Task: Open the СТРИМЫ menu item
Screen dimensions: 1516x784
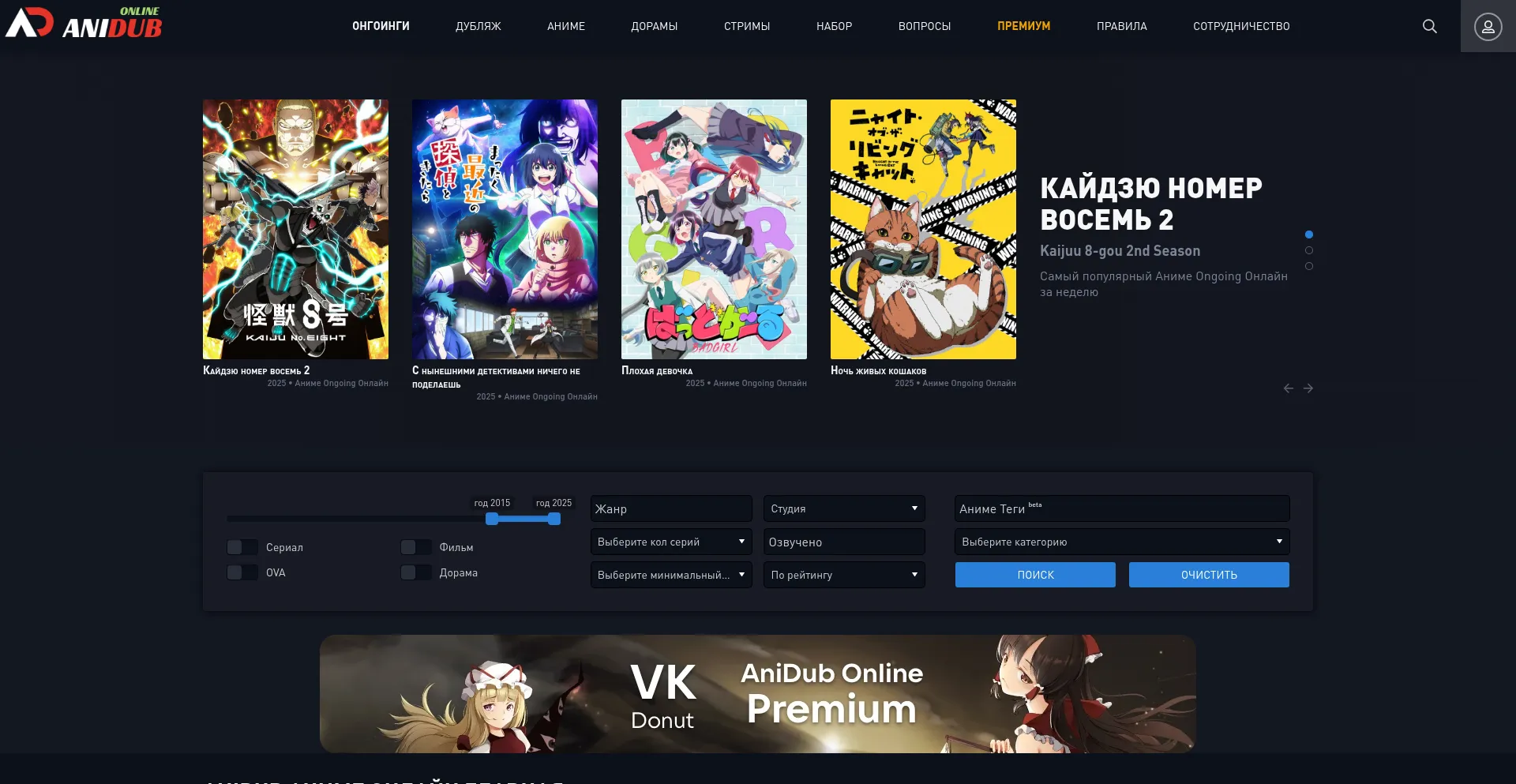Action: click(x=747, y=26)
